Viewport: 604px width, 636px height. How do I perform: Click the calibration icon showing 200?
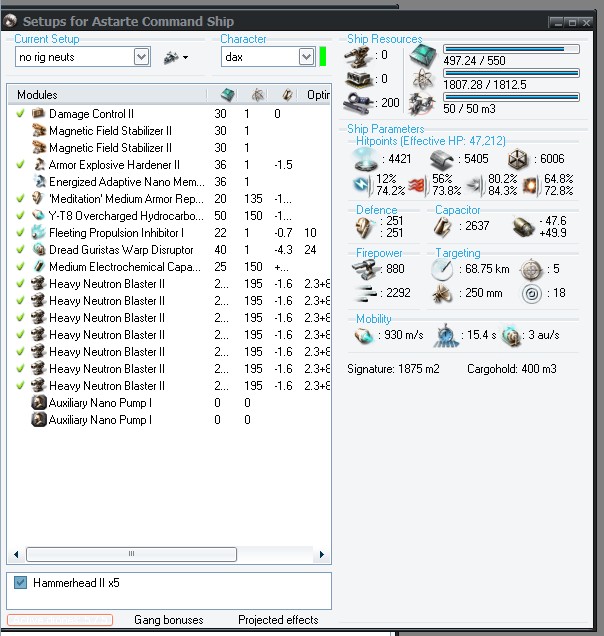click(357, 103)
